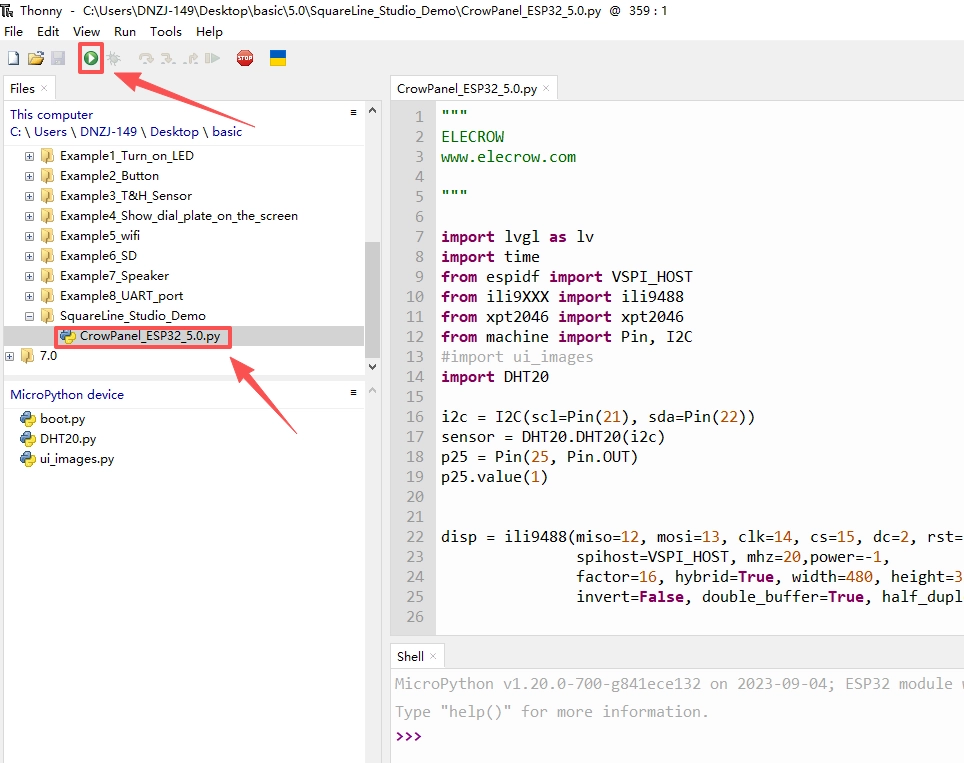Select the SquareLine_Studio_Demo folder name
This screenshot has height=763, width=964.
point(133,316)
